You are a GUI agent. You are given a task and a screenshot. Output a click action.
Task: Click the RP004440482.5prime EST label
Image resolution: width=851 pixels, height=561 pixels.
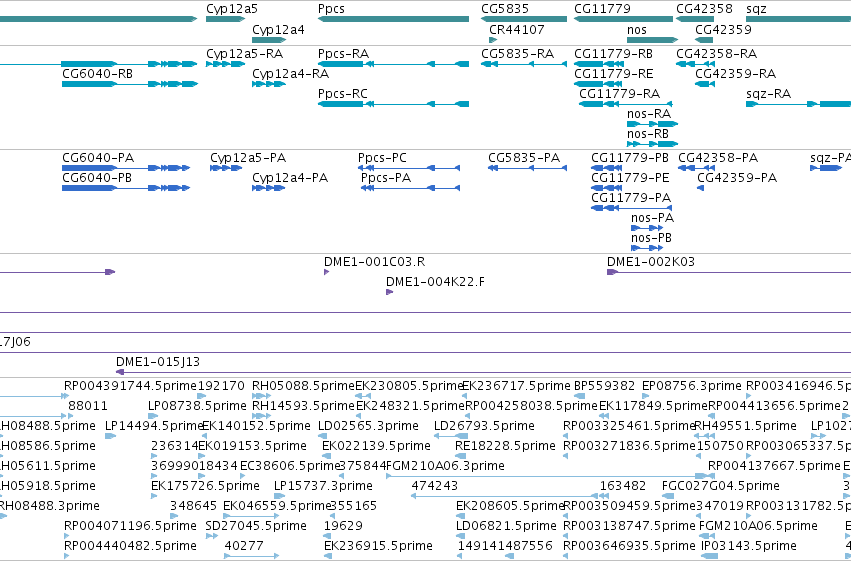click(130, 546)
